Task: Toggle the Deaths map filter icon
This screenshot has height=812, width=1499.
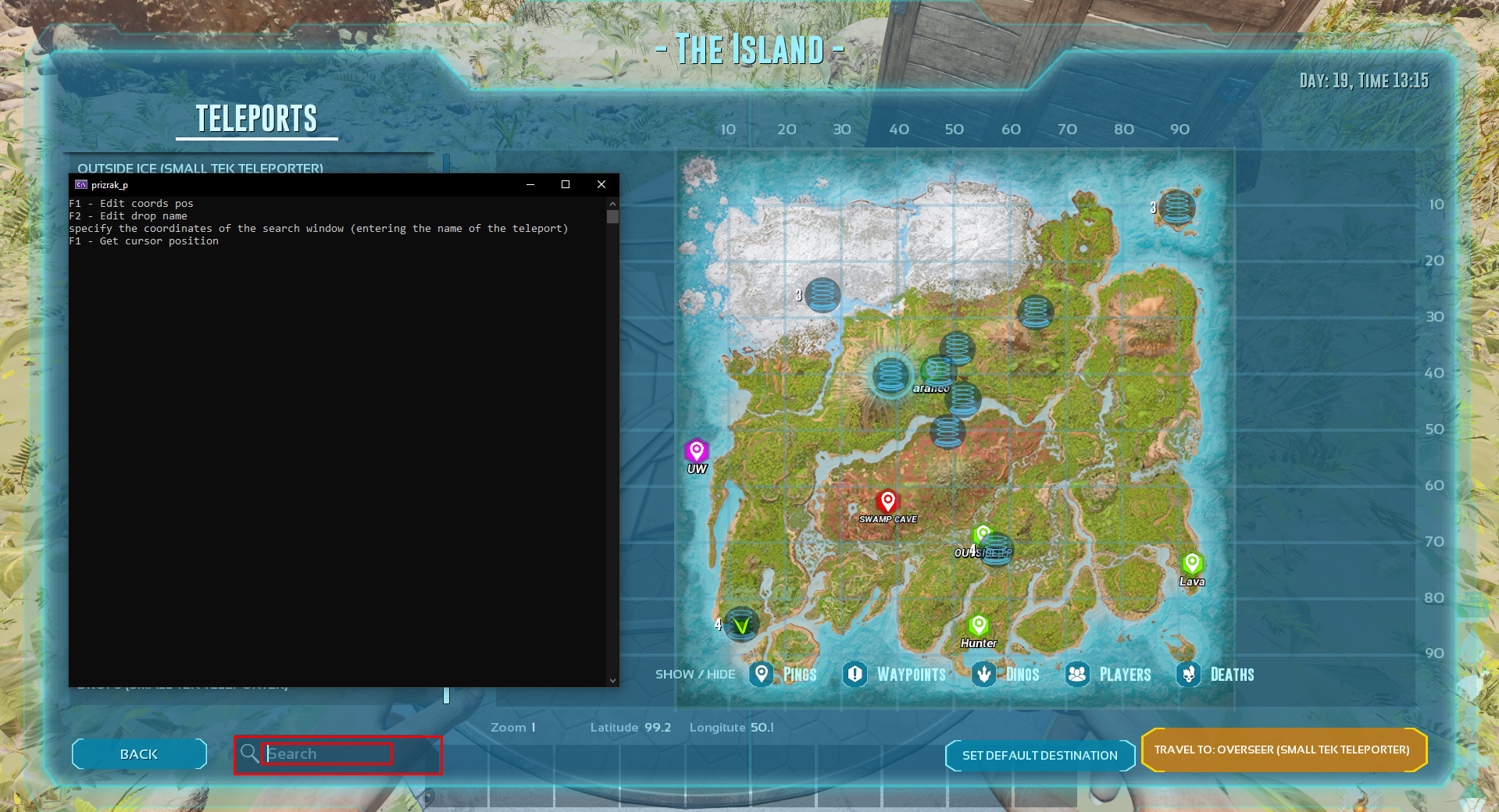Action: [x=1189, y=674]
